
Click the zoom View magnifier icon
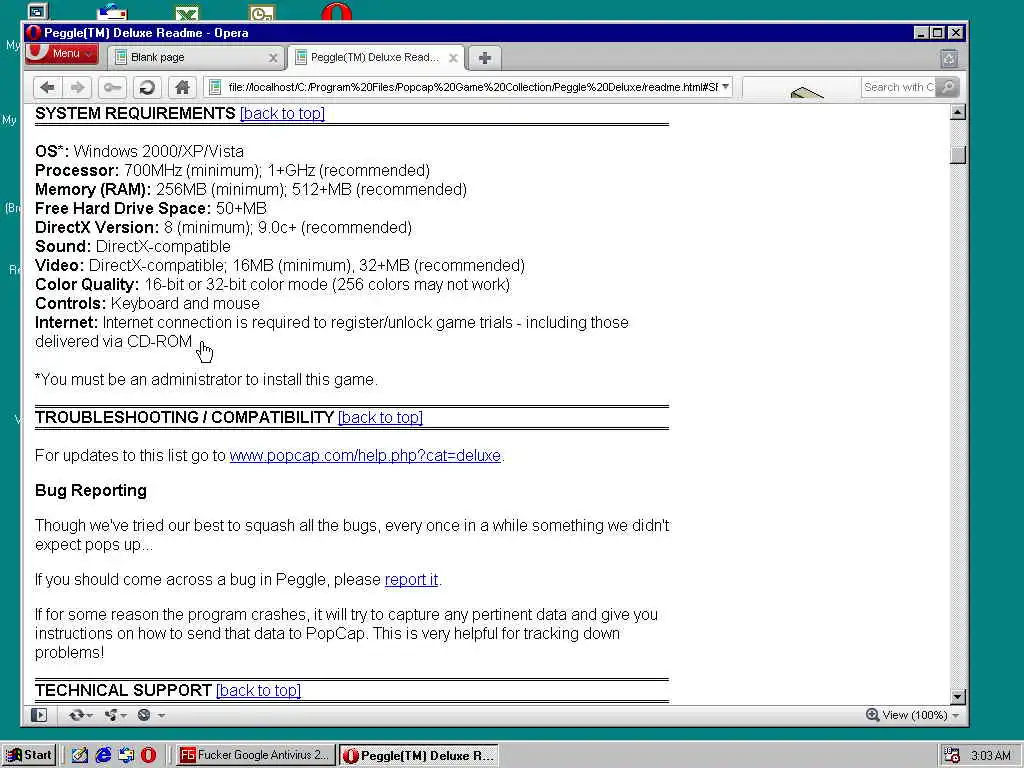872,715
